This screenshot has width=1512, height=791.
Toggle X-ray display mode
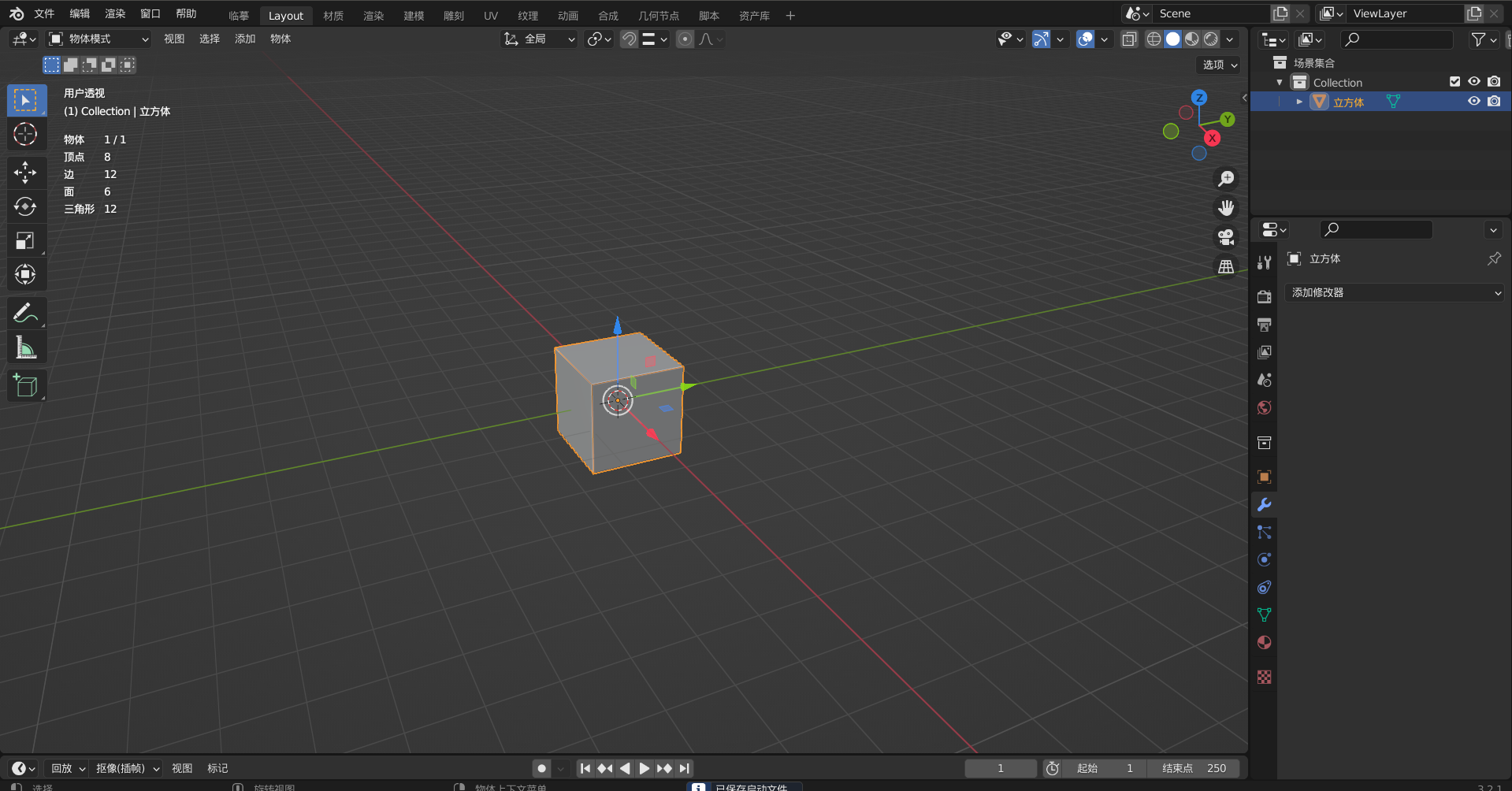1129,39
